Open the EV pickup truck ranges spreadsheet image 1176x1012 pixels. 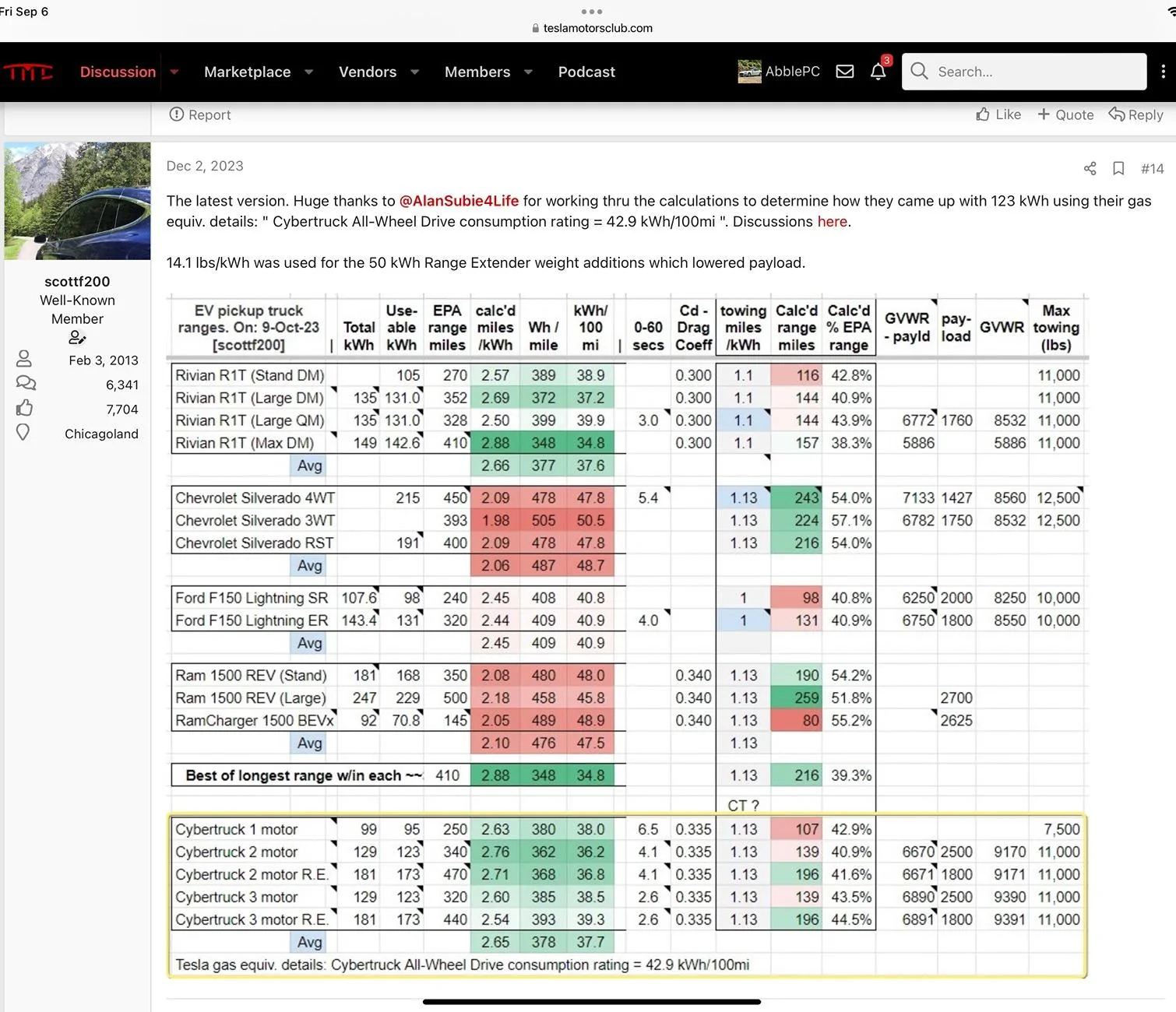coord(627,637)
